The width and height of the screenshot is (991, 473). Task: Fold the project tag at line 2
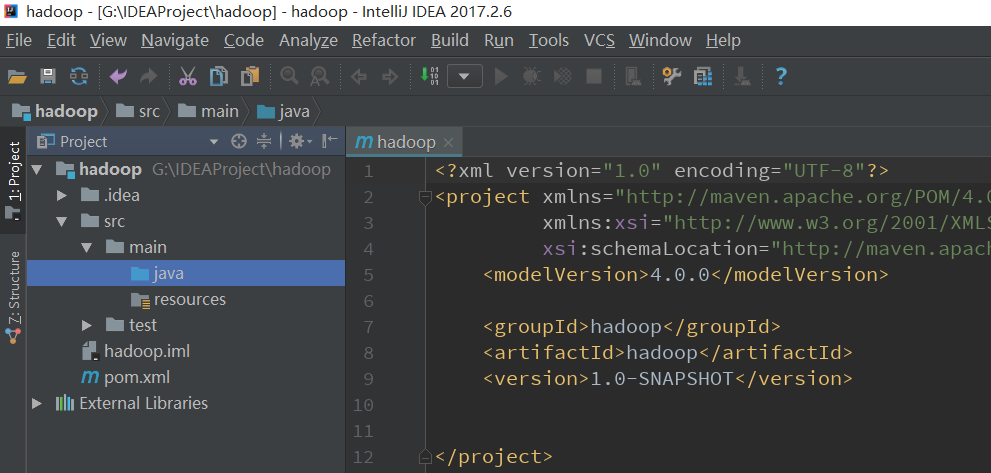pyautogui.click(x=425, y=198)
